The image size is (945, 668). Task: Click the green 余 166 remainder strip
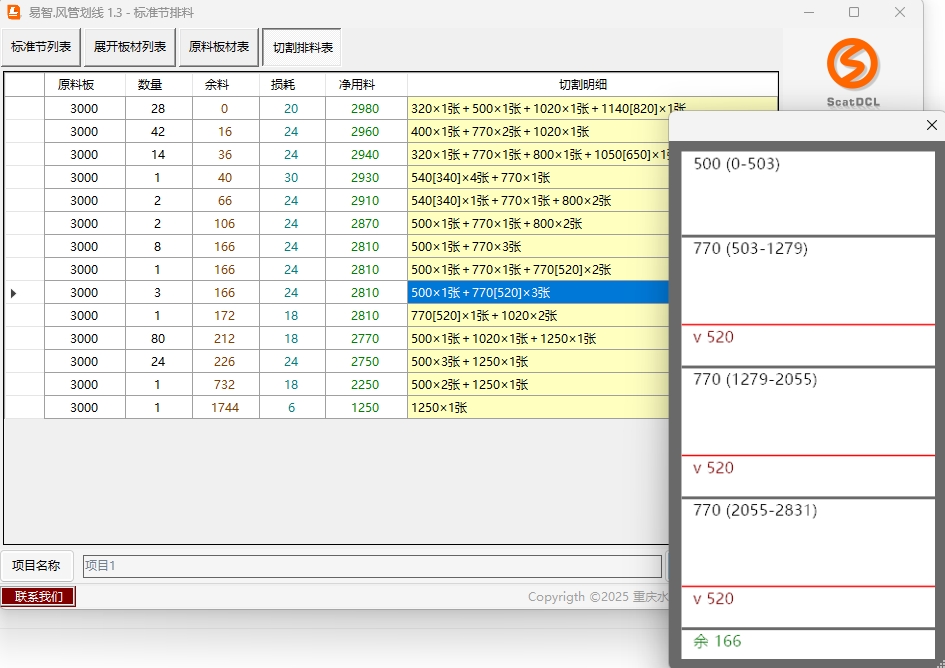point(808,643)
